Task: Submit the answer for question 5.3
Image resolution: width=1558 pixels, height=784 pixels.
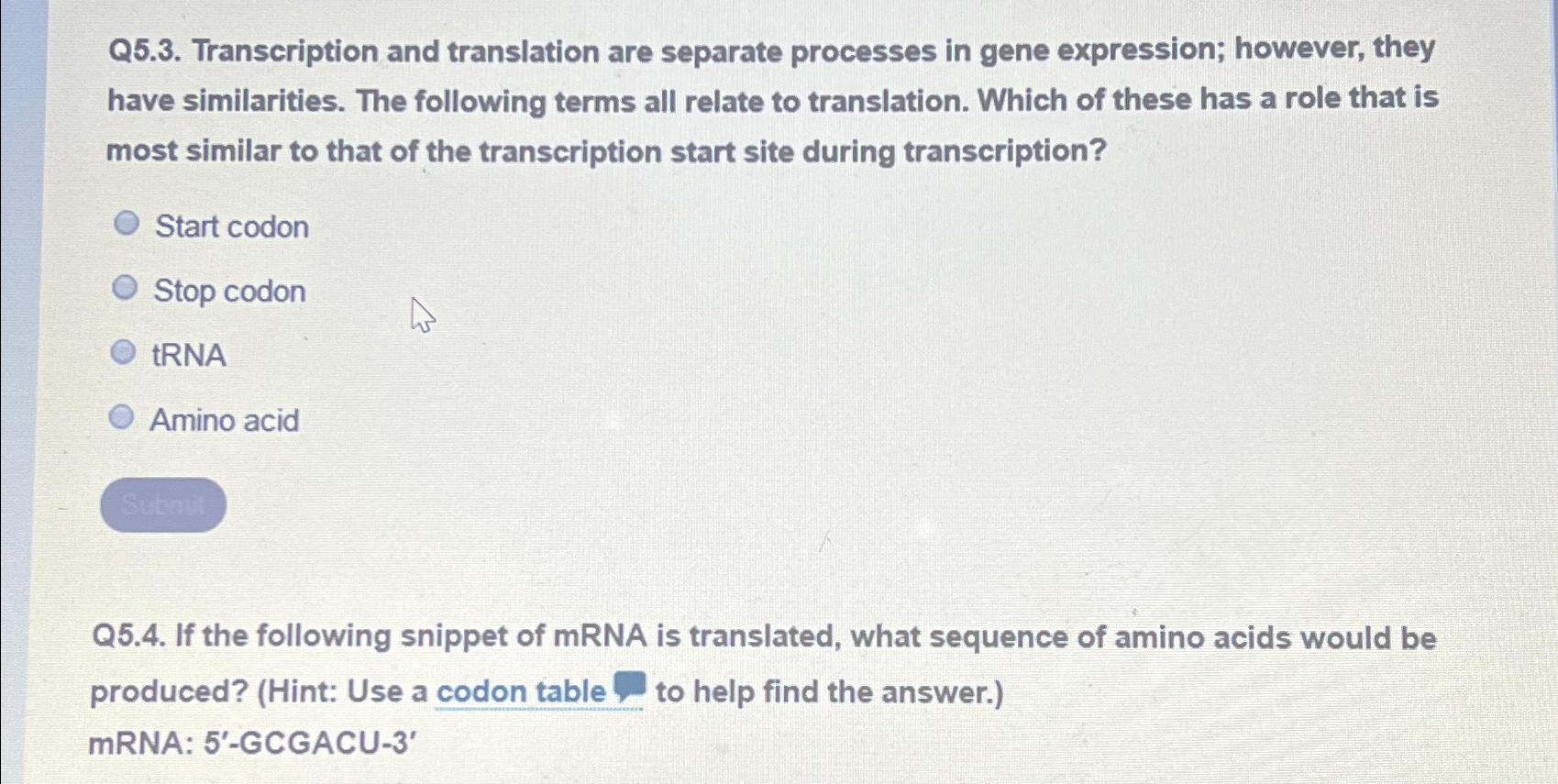Action: click(164, 502)
